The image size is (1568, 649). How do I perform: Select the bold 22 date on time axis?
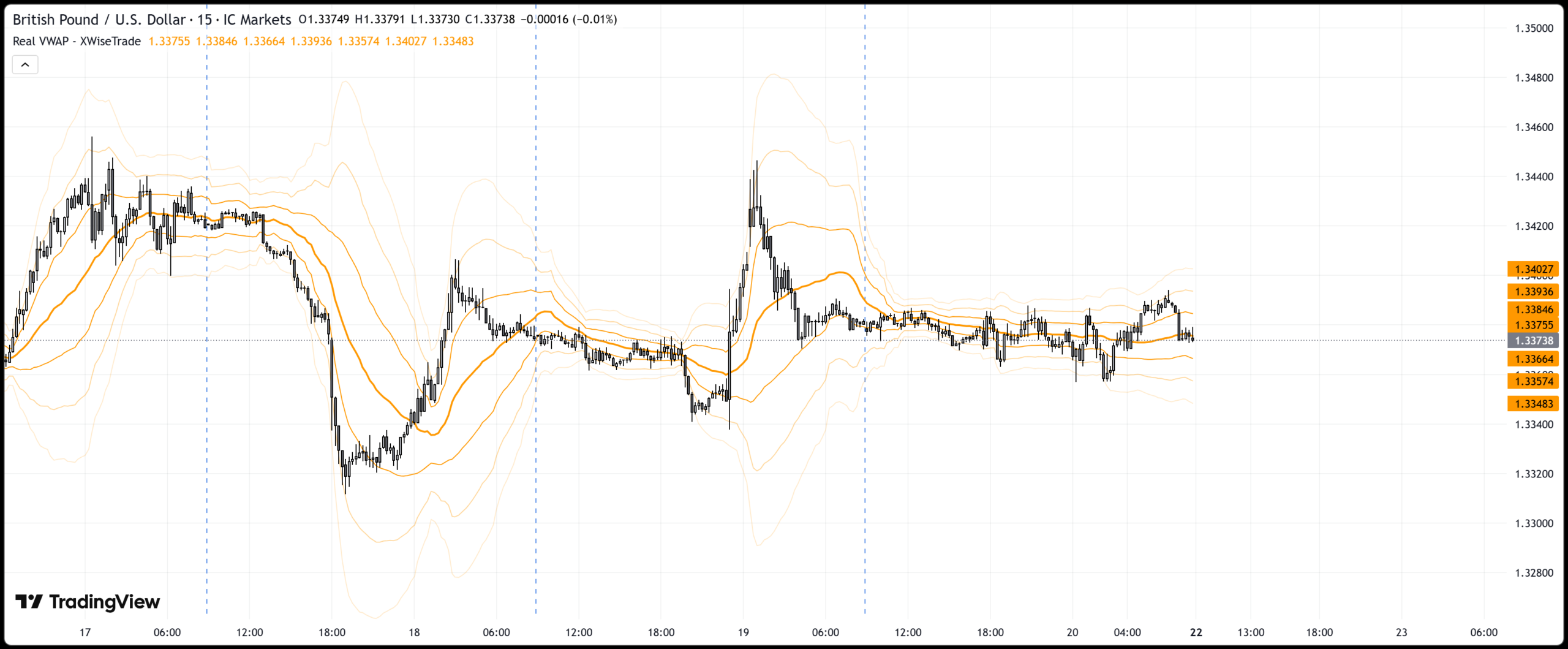coord(1196,632)
